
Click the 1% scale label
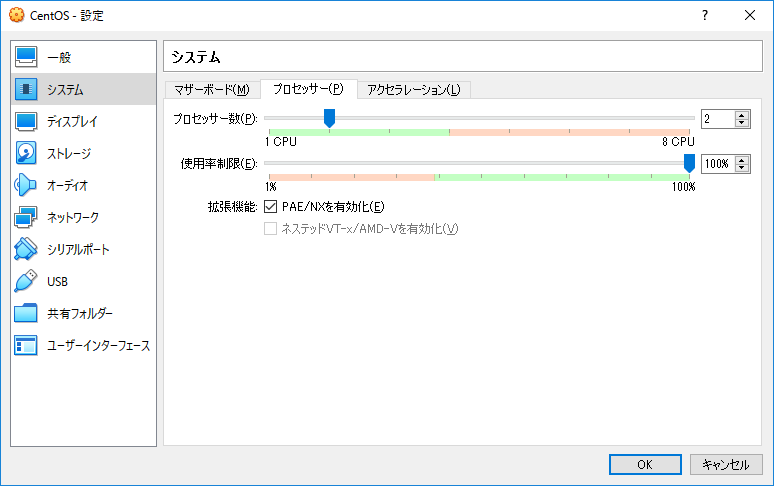point(271,187)
